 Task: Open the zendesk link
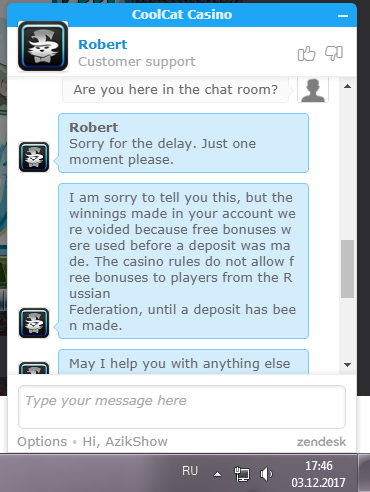click(321, 442)
